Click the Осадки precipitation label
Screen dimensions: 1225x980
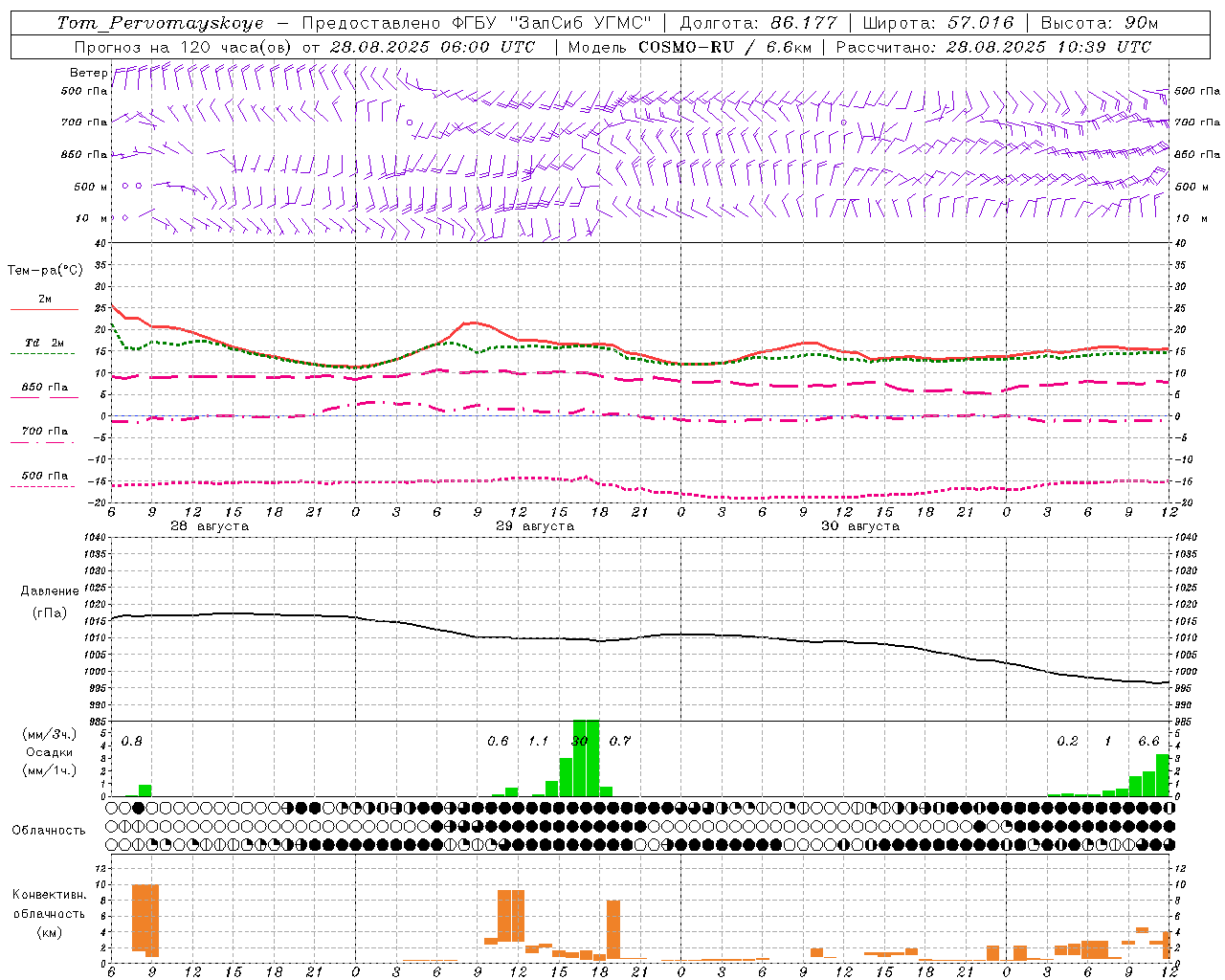pyautogui.click(x=50, y=752)
